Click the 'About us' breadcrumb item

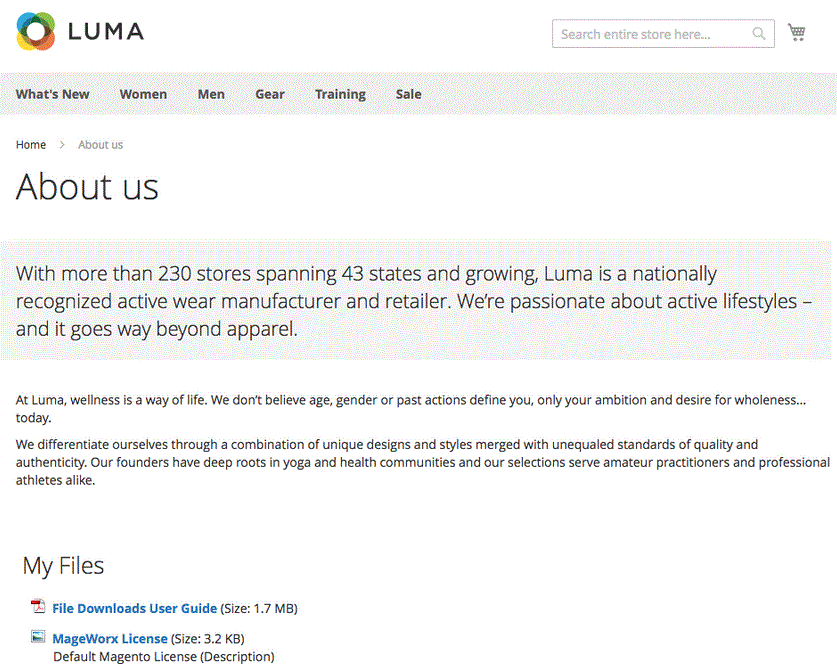101,145
